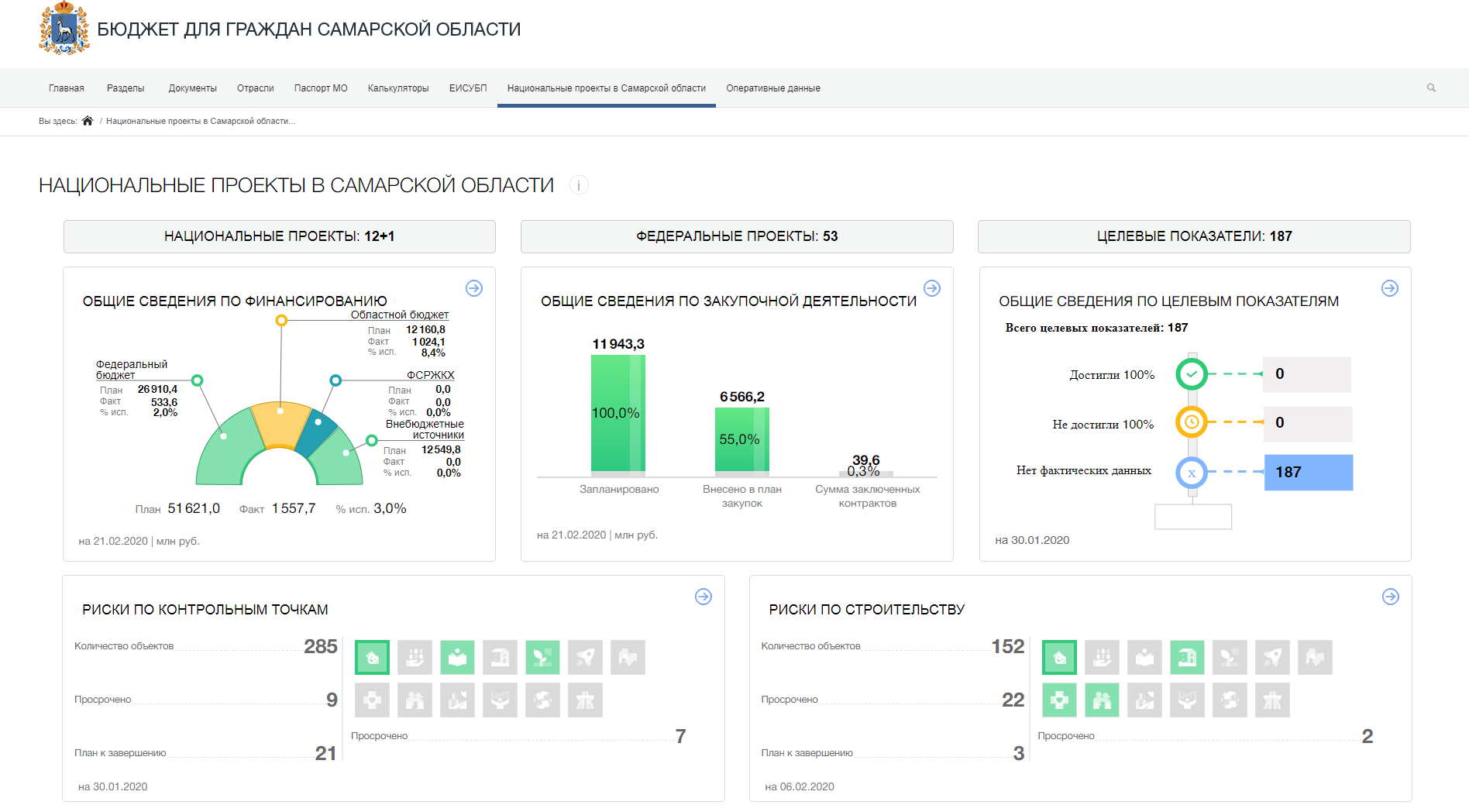Select the family demography icon in control point risks
The width and height of the screenshot is (1469, 812).
click(x=415, y=700)
